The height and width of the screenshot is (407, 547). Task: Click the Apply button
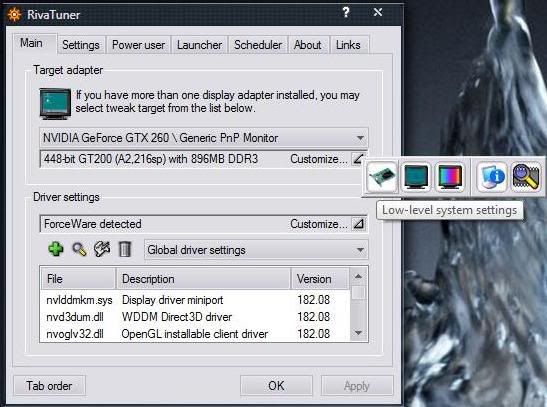[357, 386]
